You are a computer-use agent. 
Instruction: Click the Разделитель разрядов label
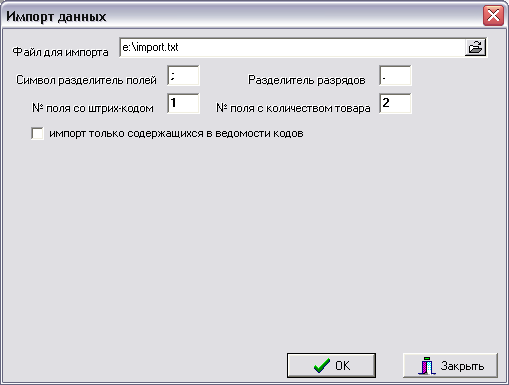(307, 80)
